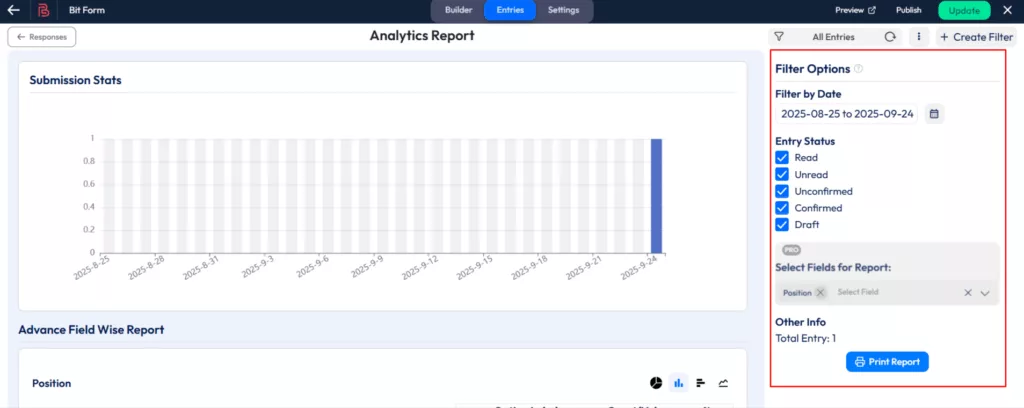Switch to the Entries tab
This screenshot has height=408, width=1024.
(509, 10)
